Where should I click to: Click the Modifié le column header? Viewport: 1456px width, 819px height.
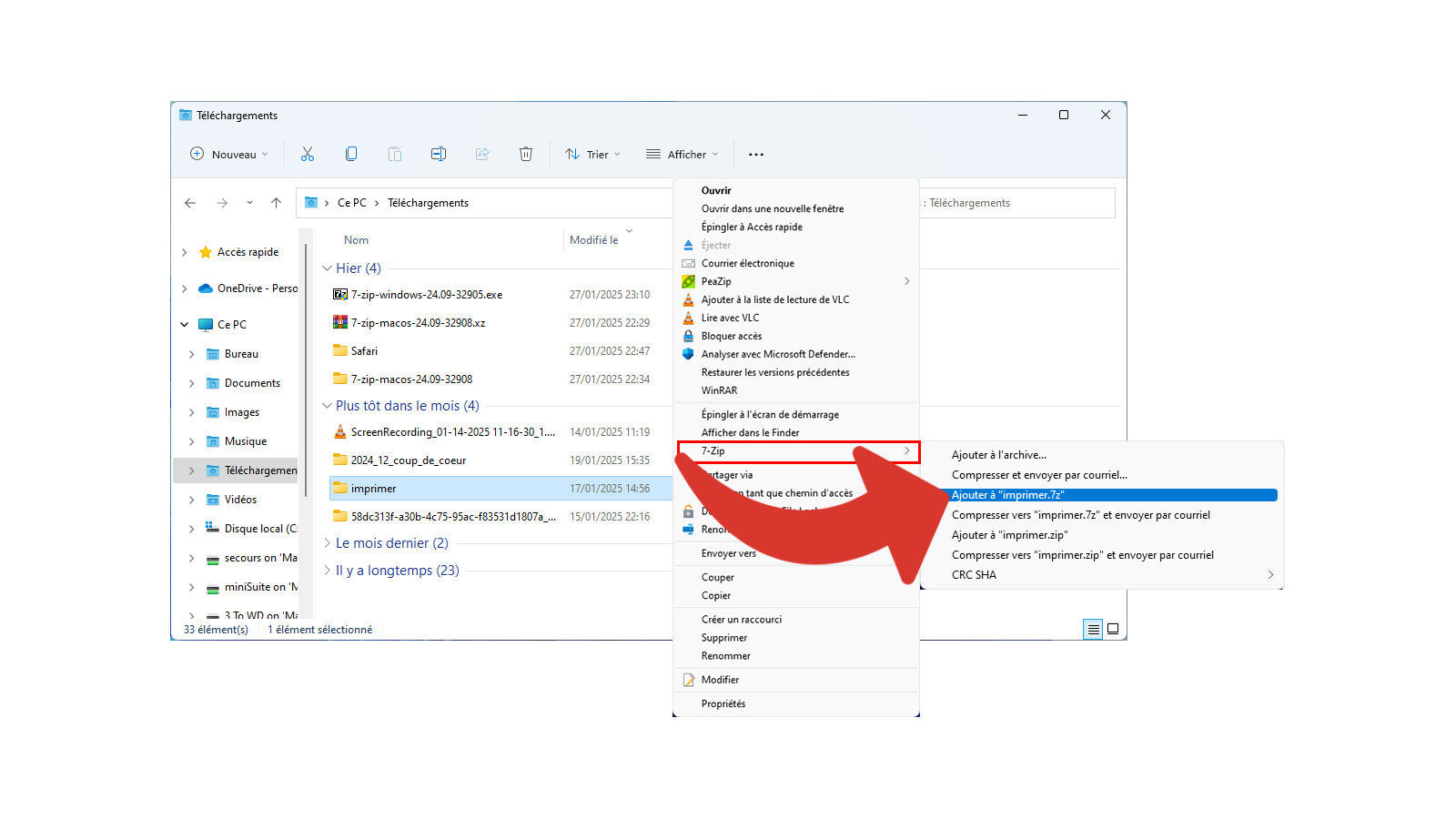594,240
